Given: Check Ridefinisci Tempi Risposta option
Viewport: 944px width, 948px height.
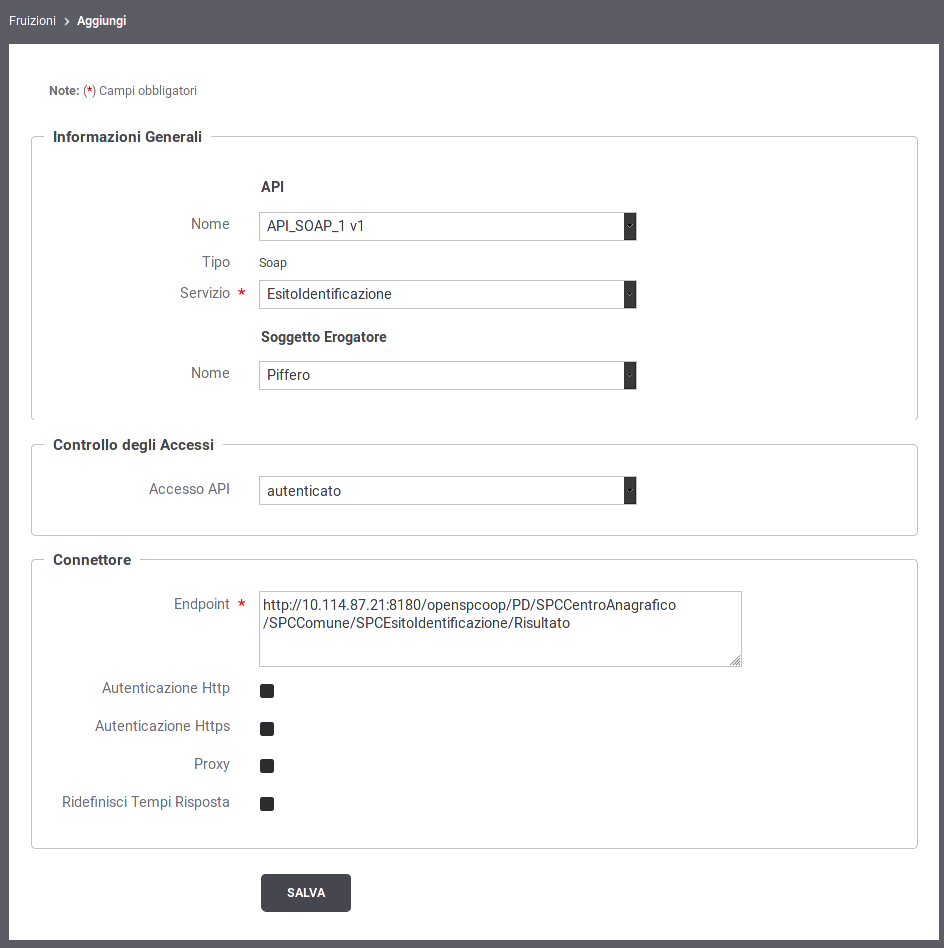Looking at the screenshot, I should [x=267, y=804].
